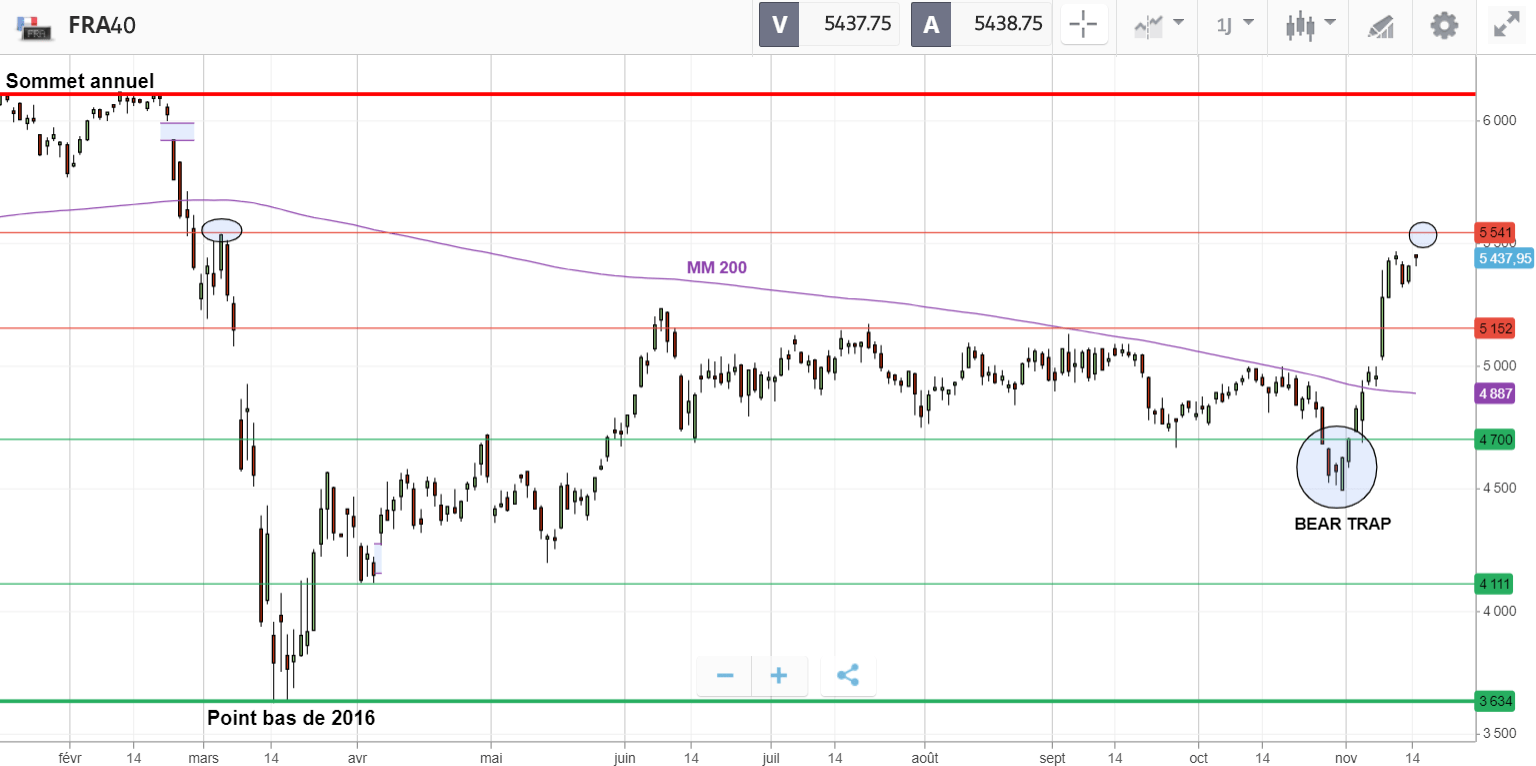Click the FRA40 instrument flag icon
This screenshot has width=1536, height=766.
[36, 27]
